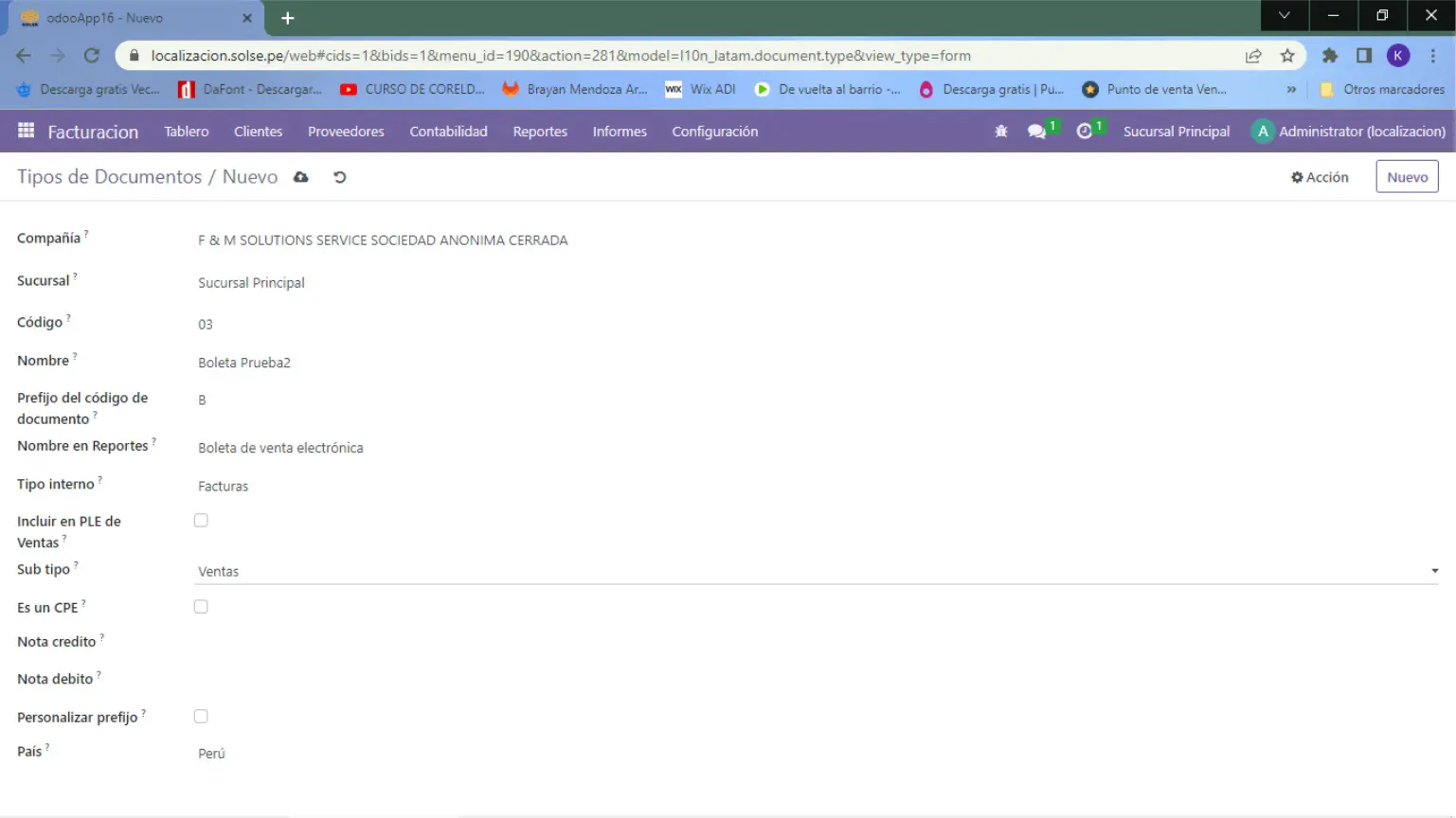Open Informes menu

[x=620, y=132]
